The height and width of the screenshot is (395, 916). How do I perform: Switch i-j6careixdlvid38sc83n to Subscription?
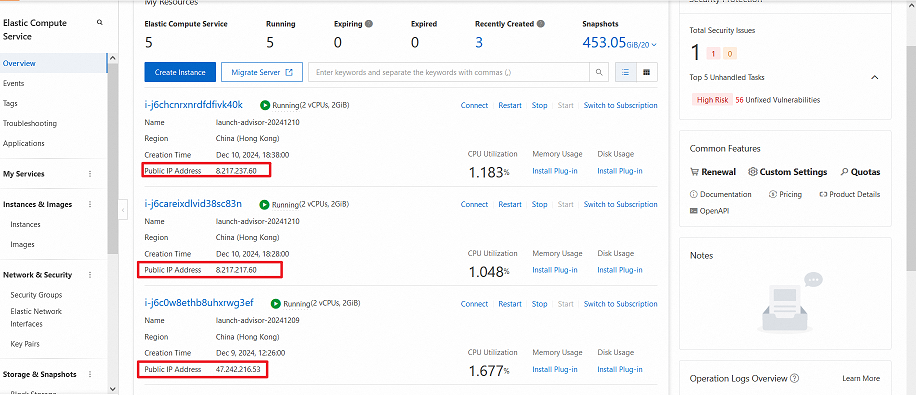tap(620, 205)
